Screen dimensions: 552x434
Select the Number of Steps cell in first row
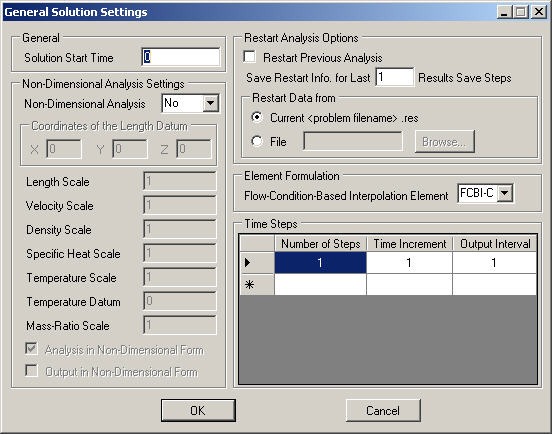tap(320, 263)
